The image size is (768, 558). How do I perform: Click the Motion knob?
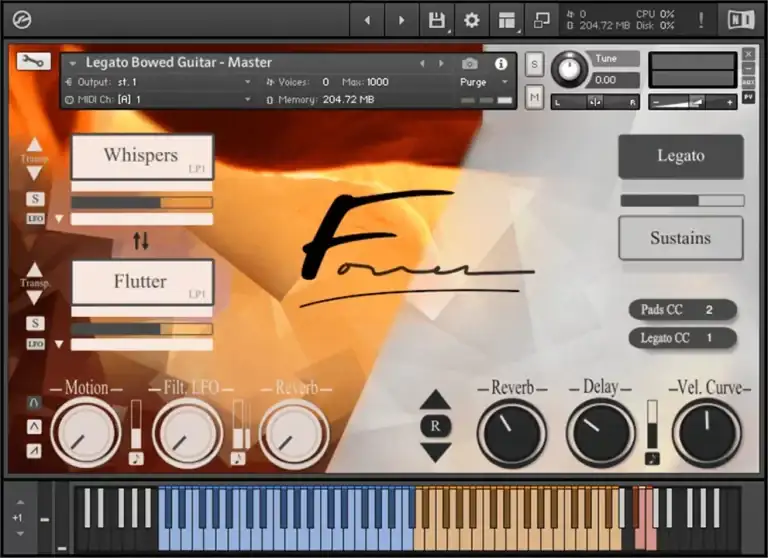pos(86,434)
